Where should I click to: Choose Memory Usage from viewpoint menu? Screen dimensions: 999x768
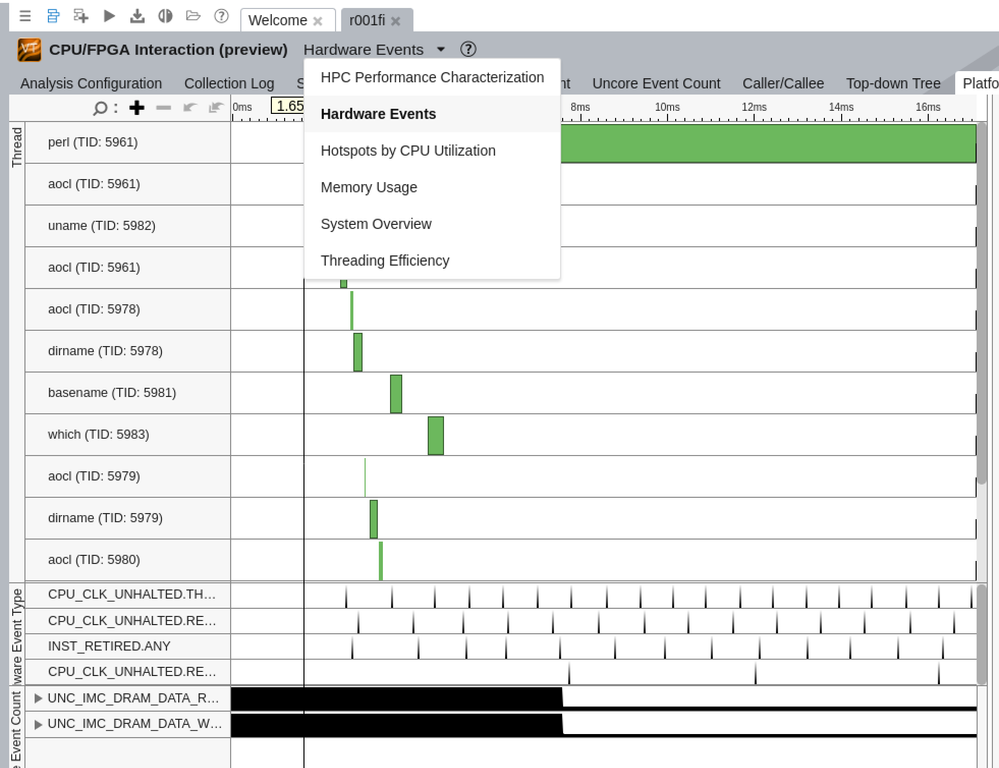tap(369, 187)
